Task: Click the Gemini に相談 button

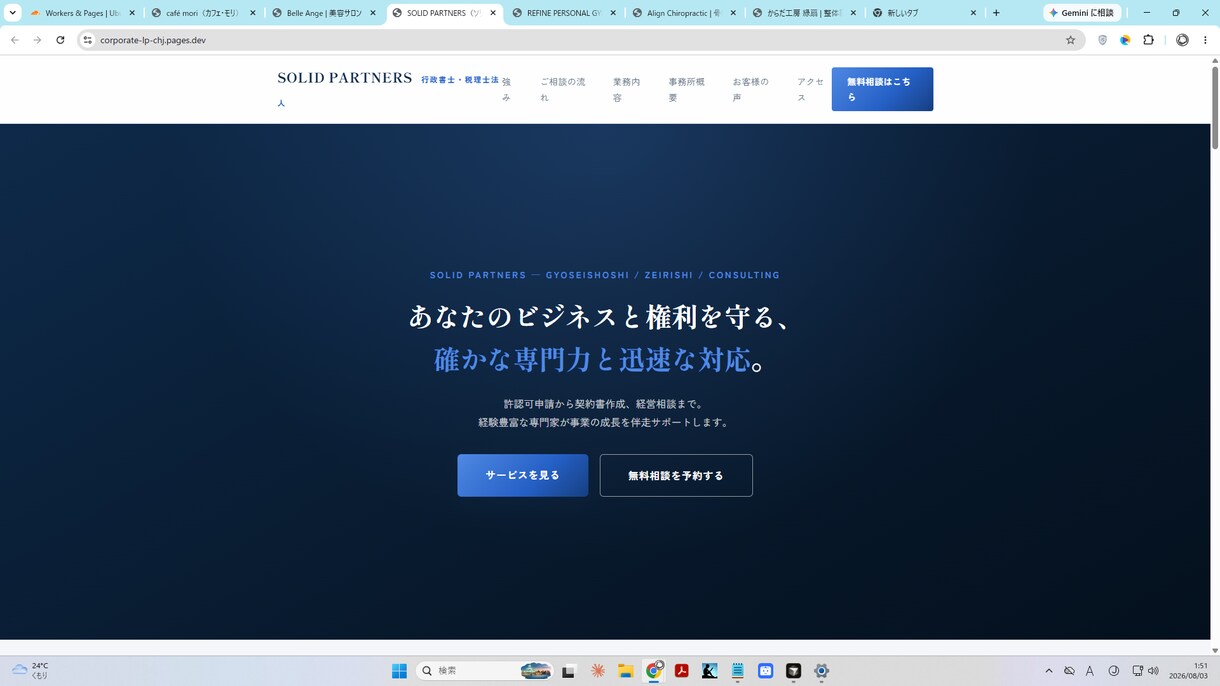Action: coord(1082,13)
